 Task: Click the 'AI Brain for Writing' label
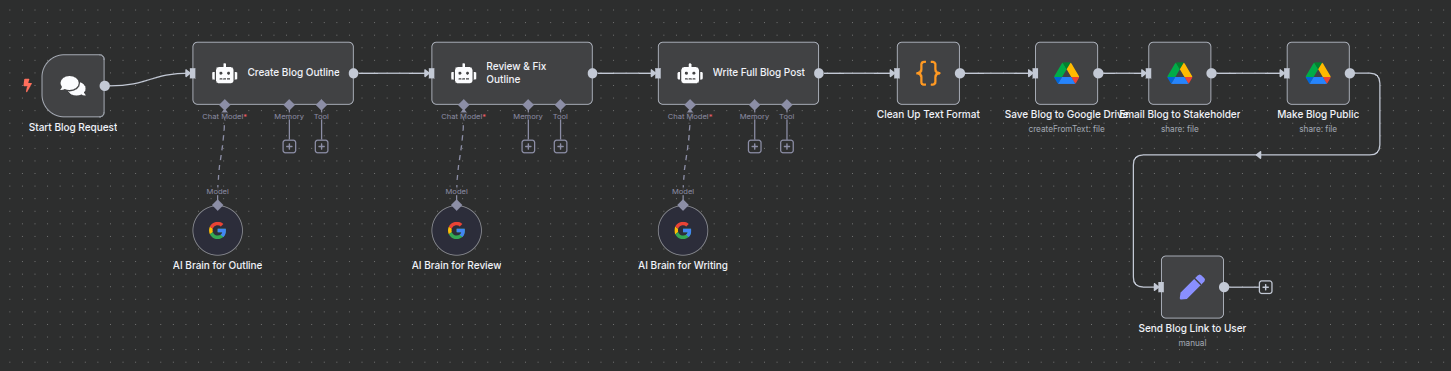point(683,266)
